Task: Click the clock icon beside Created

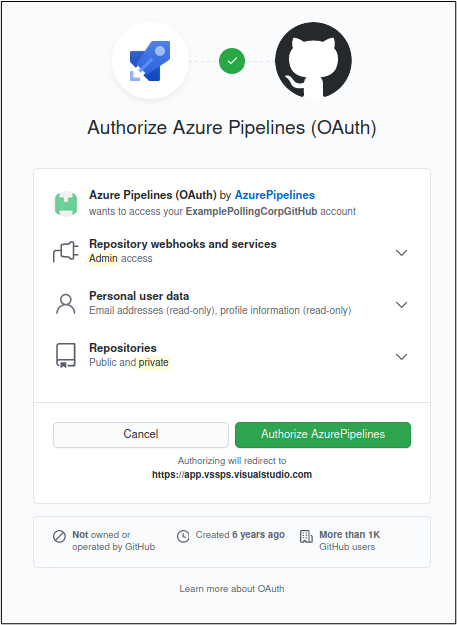Action: pos(183,537)
